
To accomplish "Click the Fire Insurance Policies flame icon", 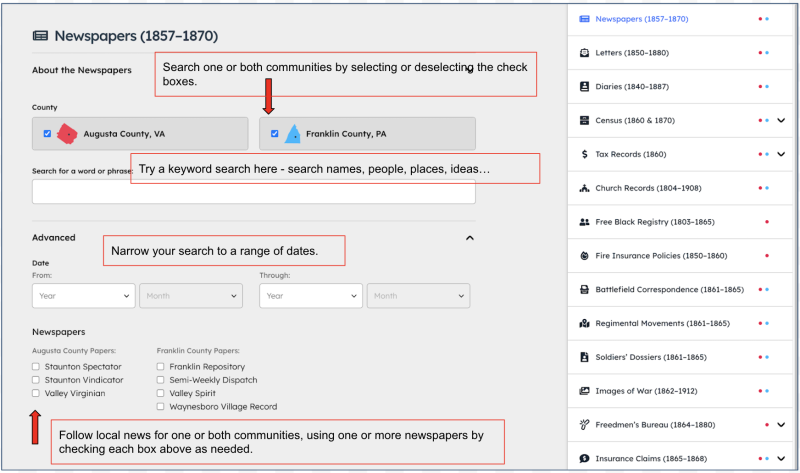I will coord(584,256).
